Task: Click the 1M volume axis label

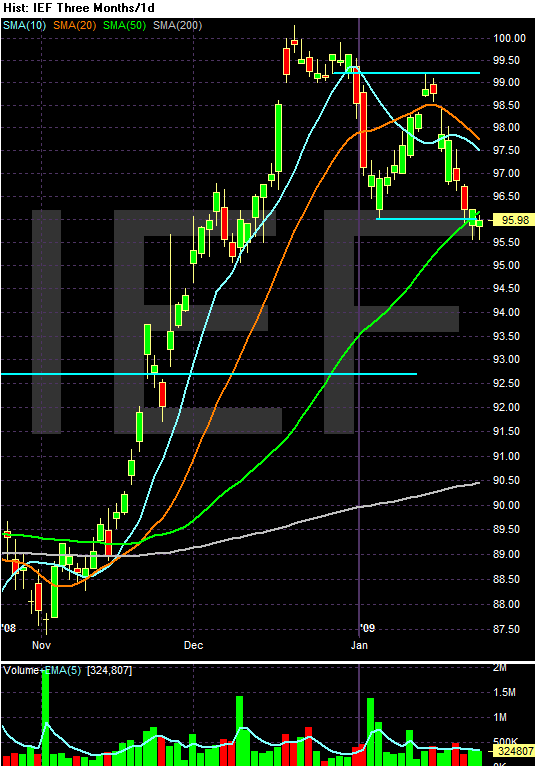Action: click(500, 717)
